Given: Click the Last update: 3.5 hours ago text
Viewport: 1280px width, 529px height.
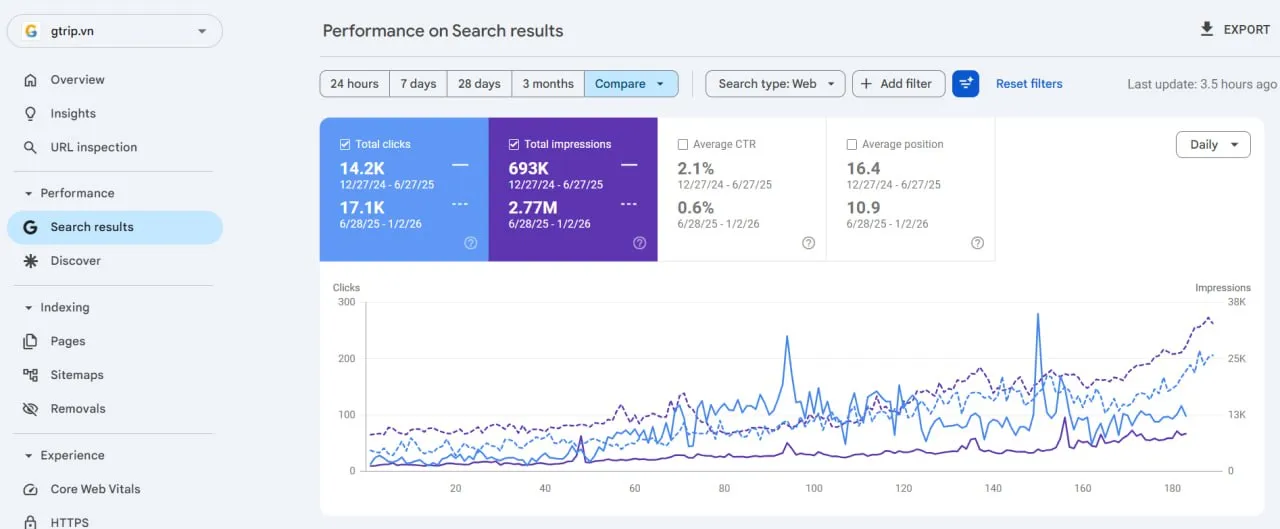Looking at the screenshot, I should click(x=1202, y=84).
